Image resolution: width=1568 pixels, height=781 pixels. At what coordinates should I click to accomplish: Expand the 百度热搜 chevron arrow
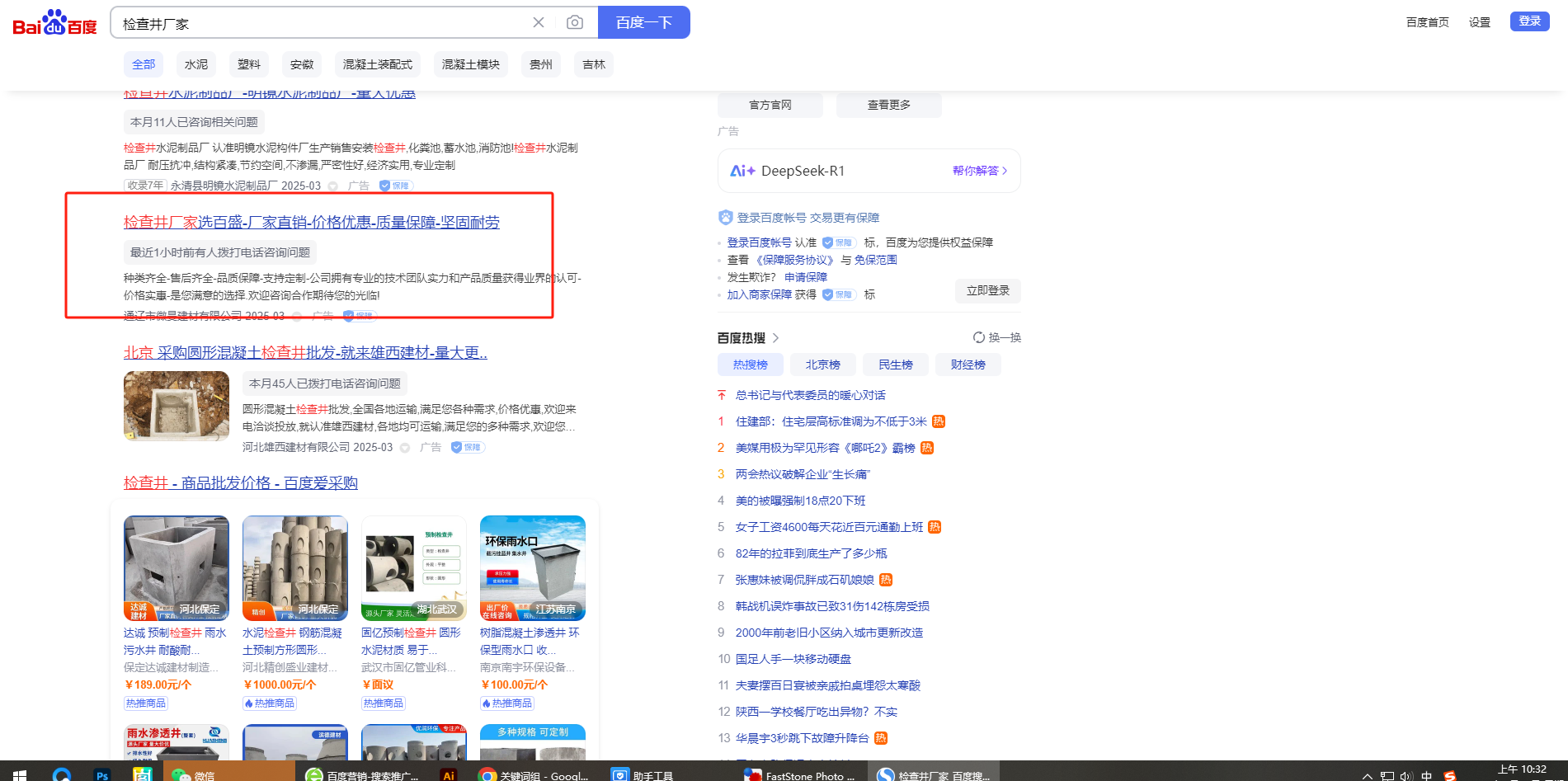(x=775, y=338)
